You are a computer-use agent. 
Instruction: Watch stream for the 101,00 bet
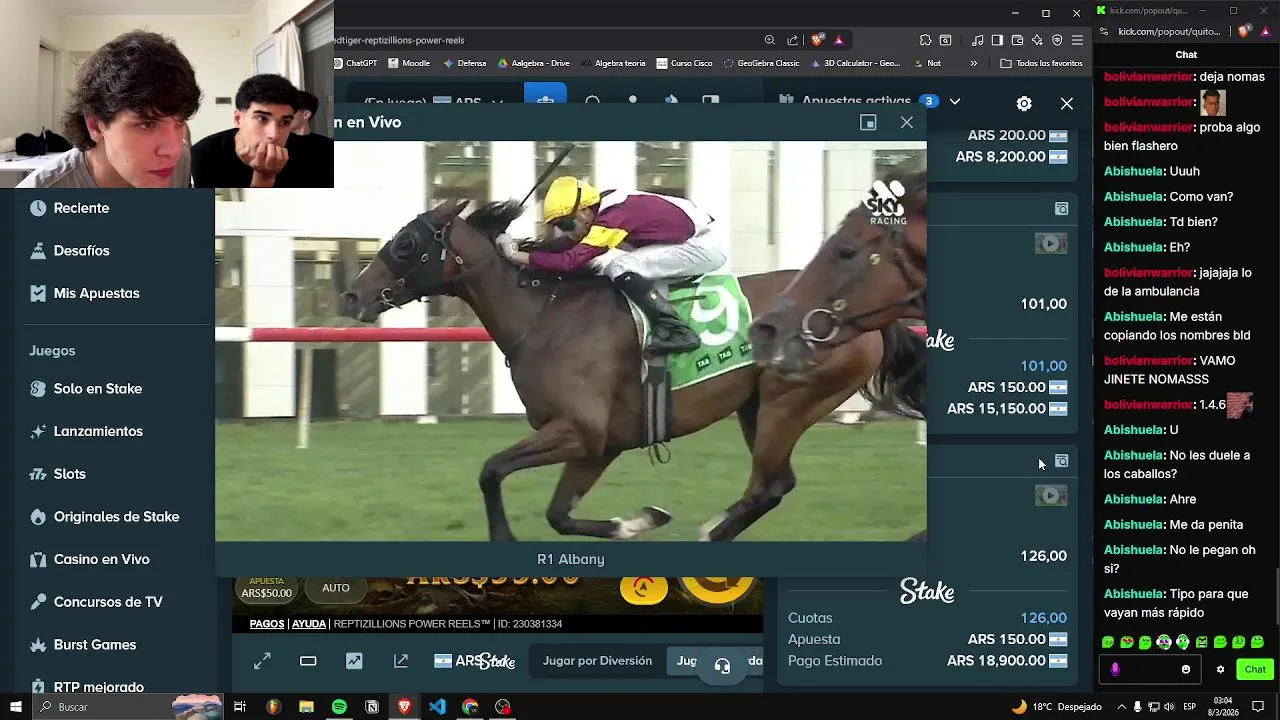[1050, 243]
